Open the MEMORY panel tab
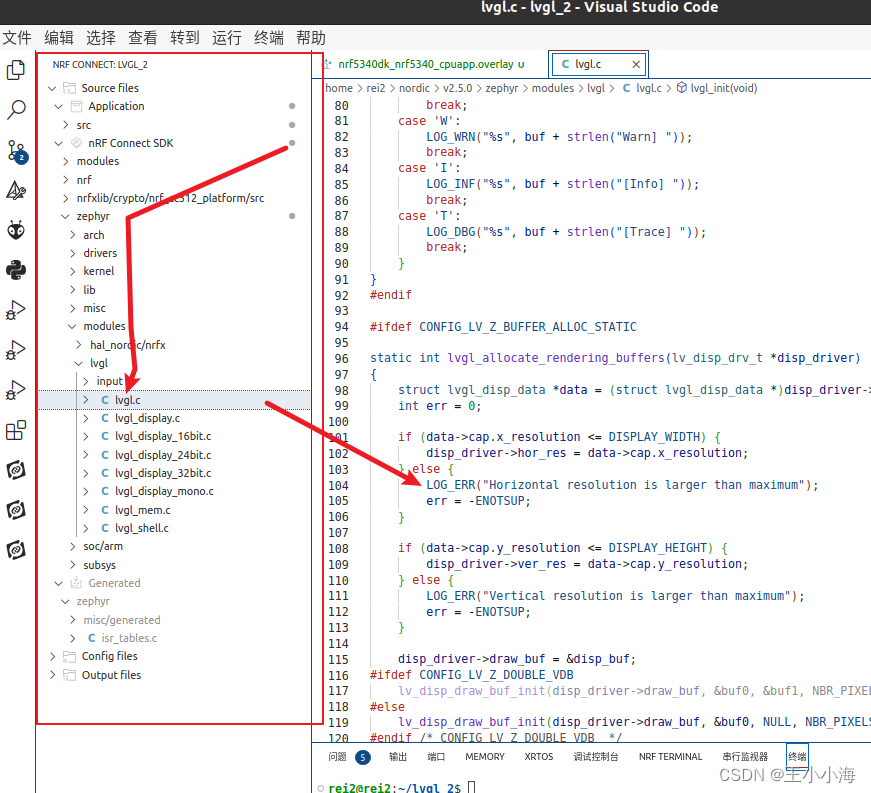 485,757
